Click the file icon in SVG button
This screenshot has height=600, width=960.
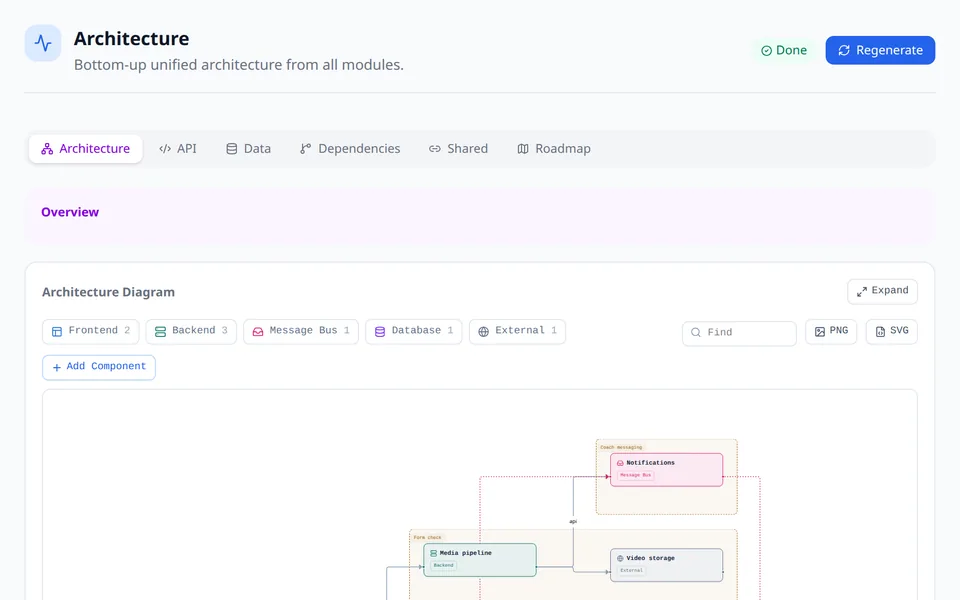coord(880,332)
